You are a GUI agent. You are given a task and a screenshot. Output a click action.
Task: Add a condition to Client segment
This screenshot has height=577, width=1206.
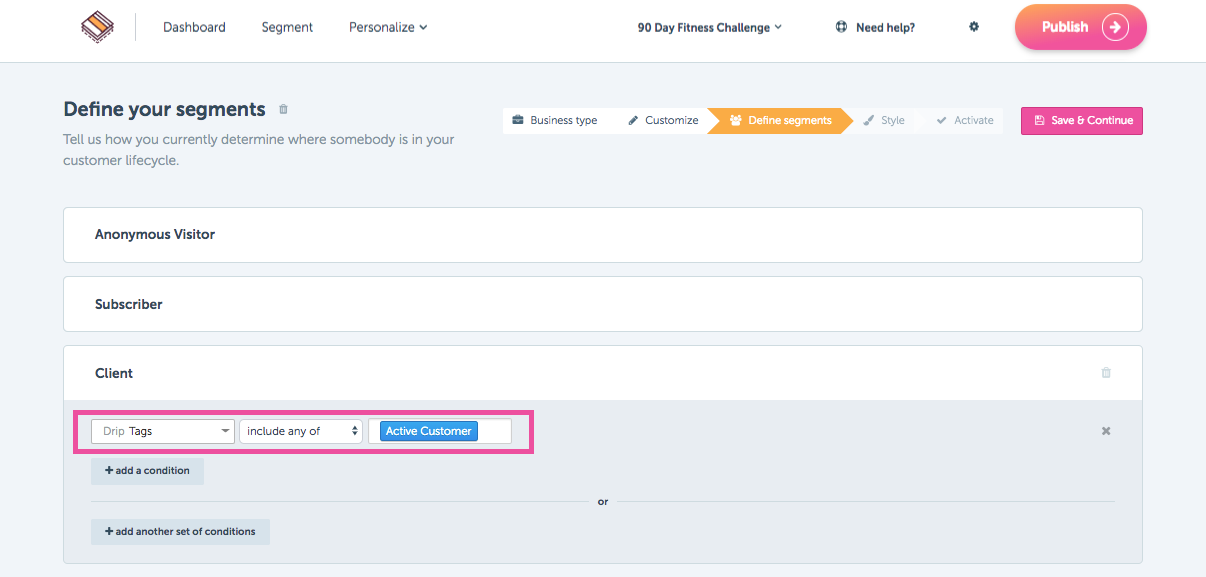point(147,471)
